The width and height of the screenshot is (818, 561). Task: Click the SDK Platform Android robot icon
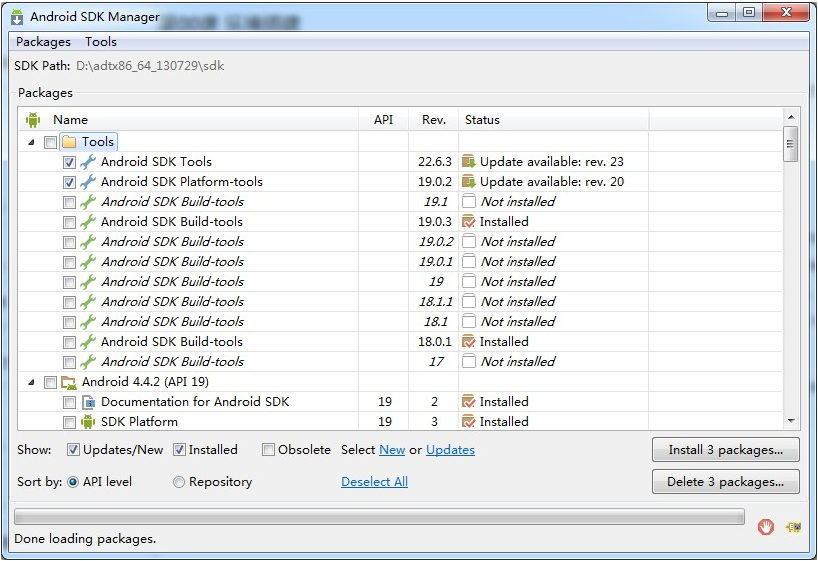[88, 422]
